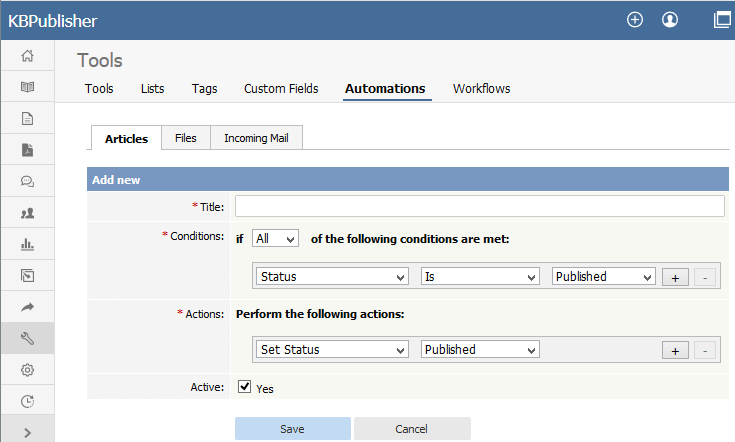Open the knowledgebase book icon
Image resolution: width=735 pixels, height=442 pixels.
(x=27, y=87)
